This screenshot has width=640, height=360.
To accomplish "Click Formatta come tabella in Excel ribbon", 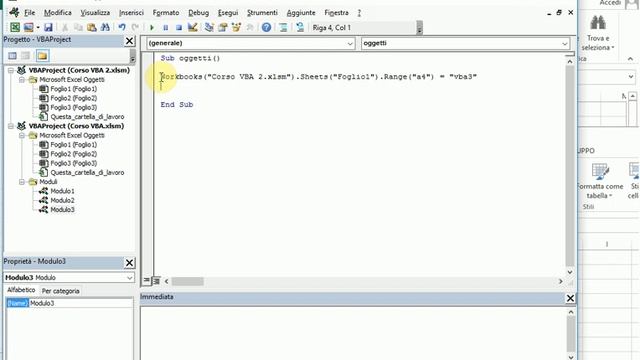I will click(600, 180).
